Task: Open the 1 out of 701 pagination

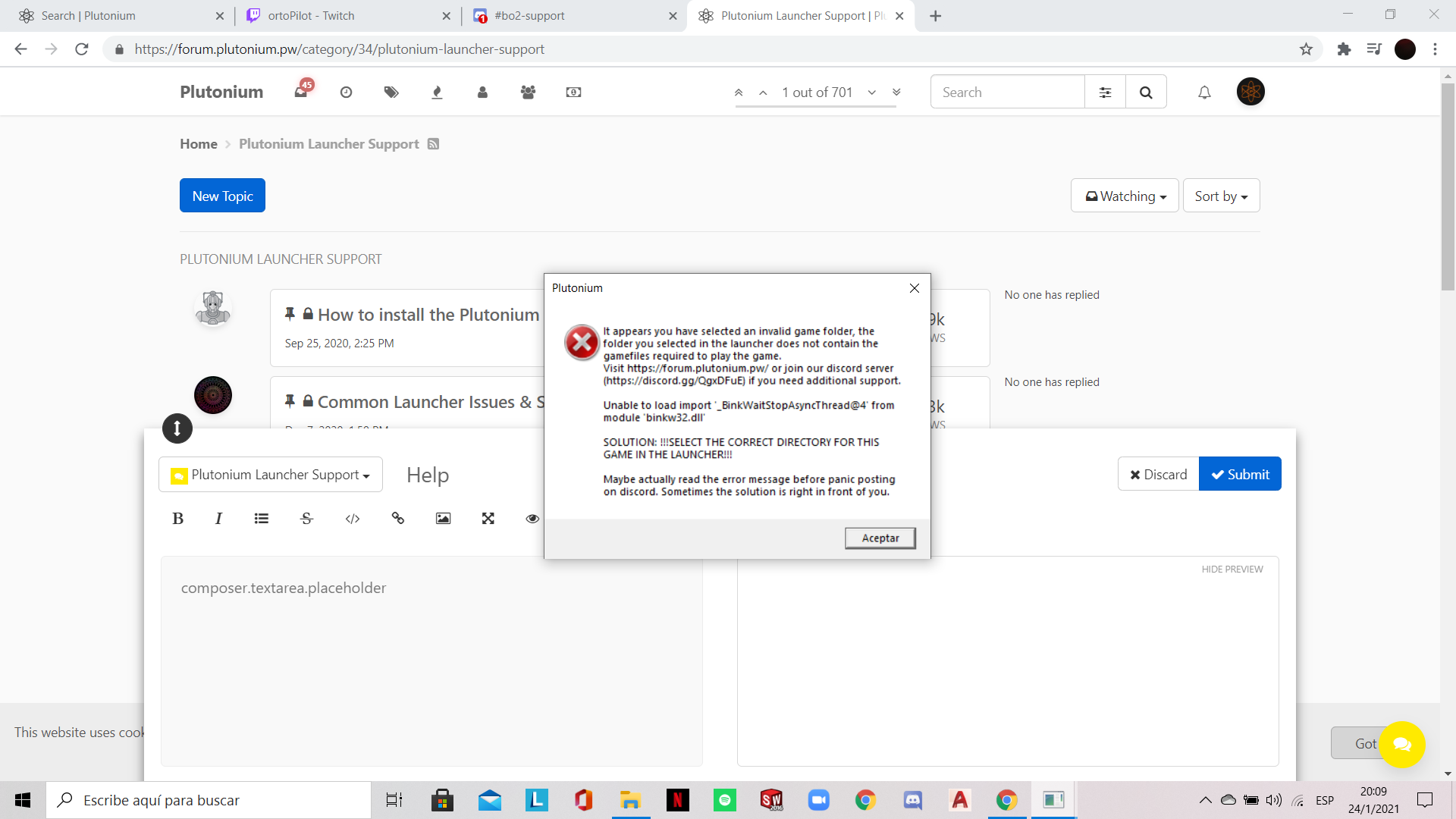Action: pos(817,93)
